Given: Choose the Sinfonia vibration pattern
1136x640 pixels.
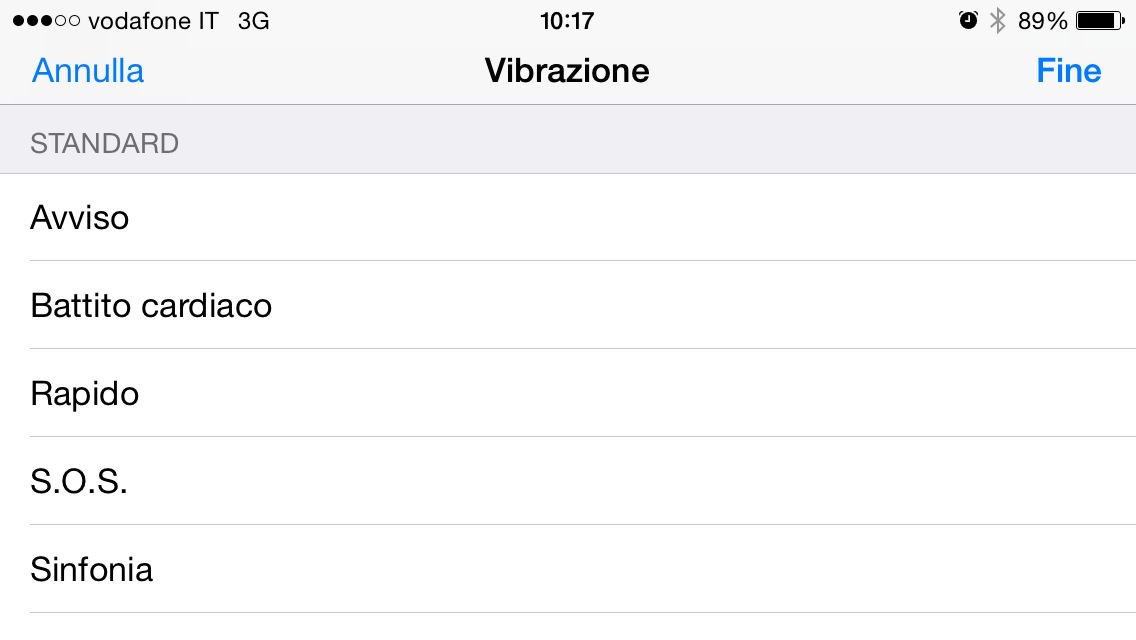Looking at the screenshot, I should tap(568, 570).
